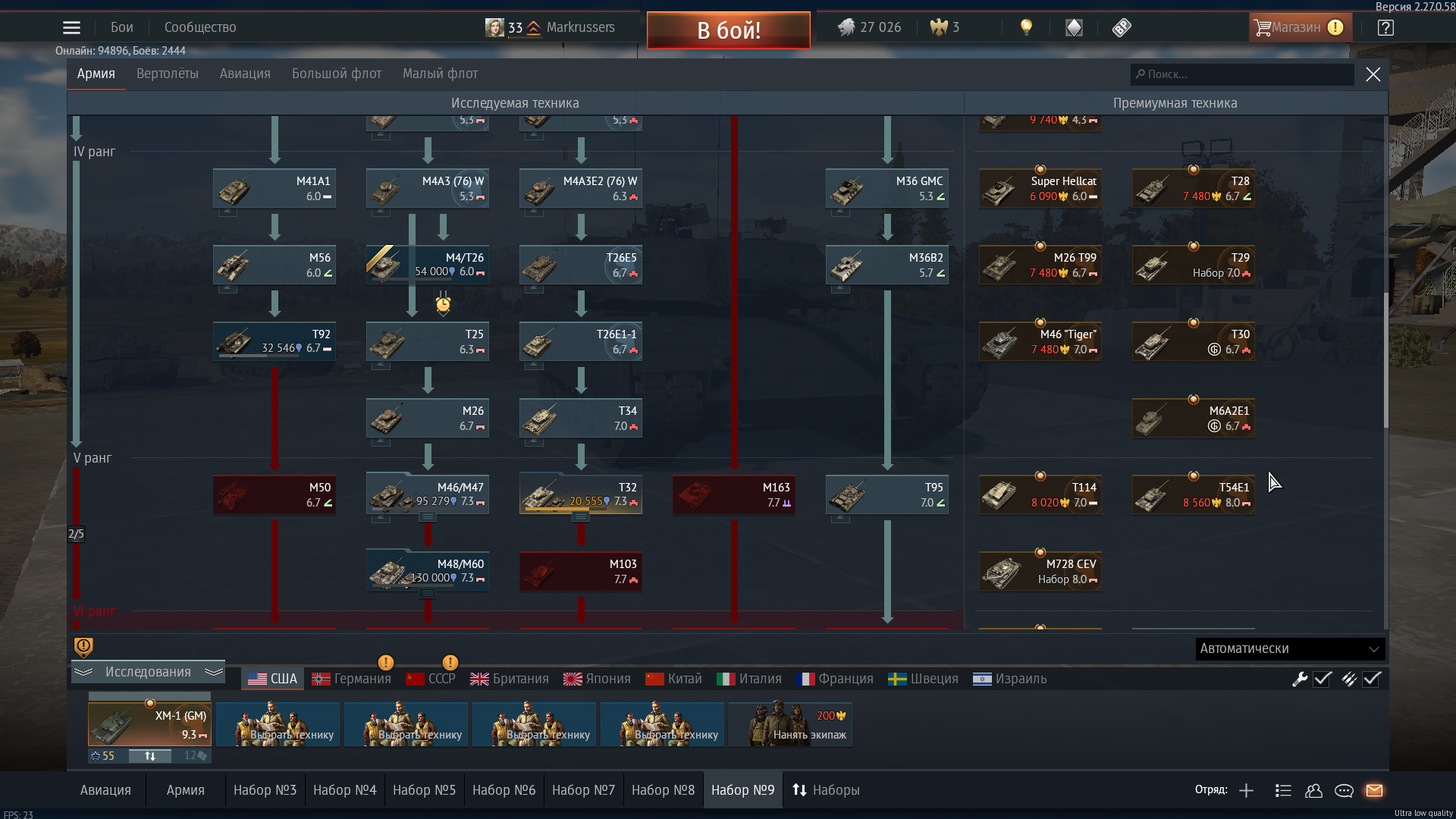Click the notification badge above СССР
Image resolution: width=1456 pixels, height=819 pixels.
(x=450, y=663)
